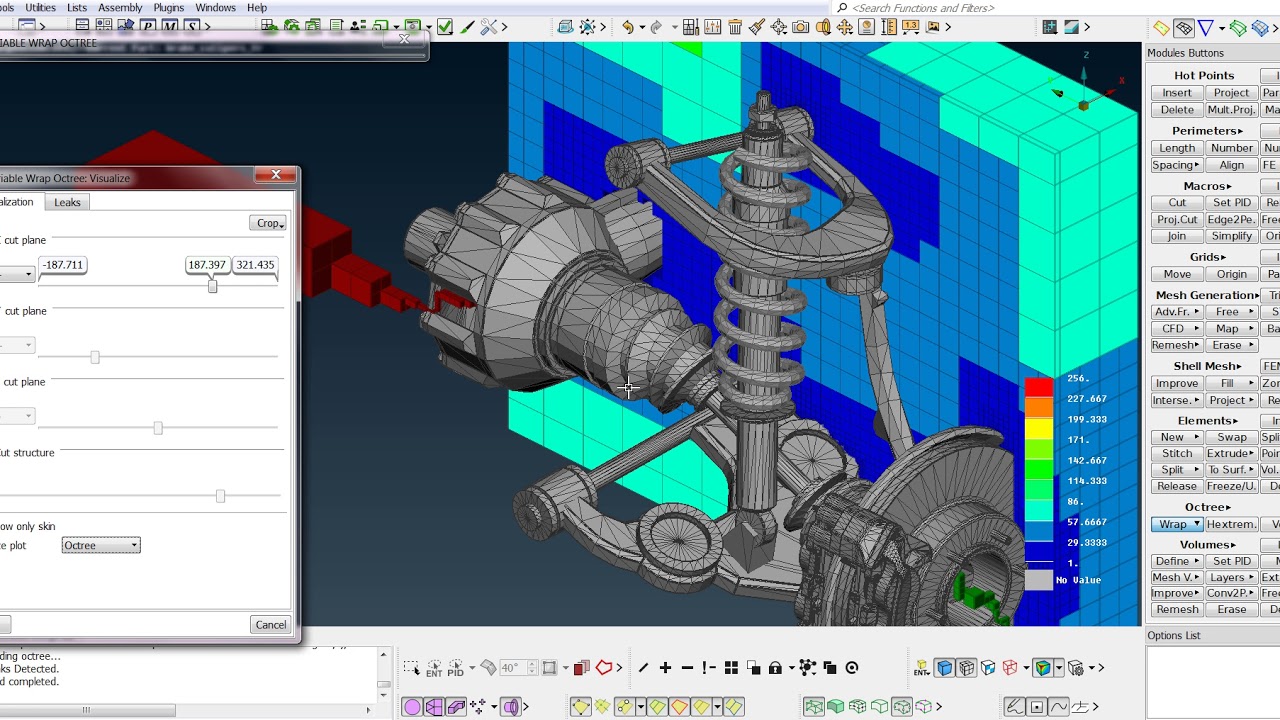The width and height of the screenshot is (1280, 720).
Task: Click the -187.711 minimum value field
Action: (63, 265)
